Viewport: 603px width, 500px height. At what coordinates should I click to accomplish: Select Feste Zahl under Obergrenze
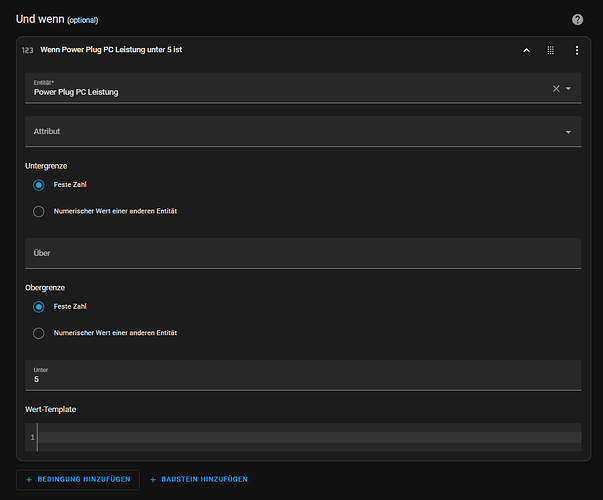(x=38, y=307)
